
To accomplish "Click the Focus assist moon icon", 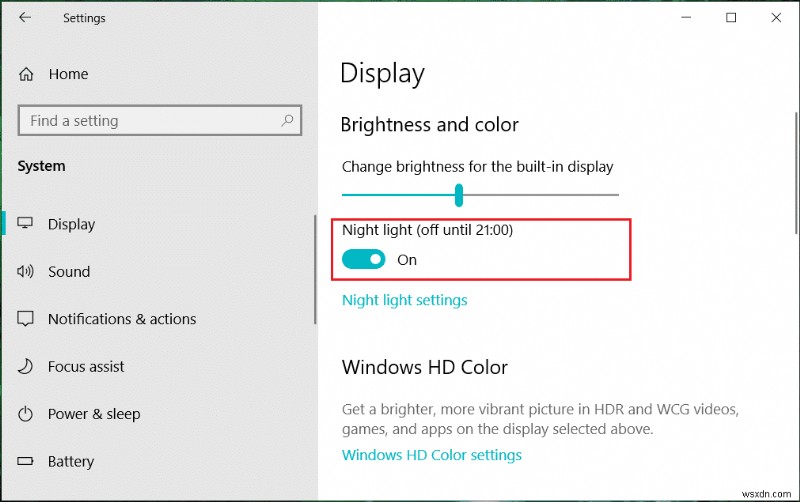I will (26, 367).
